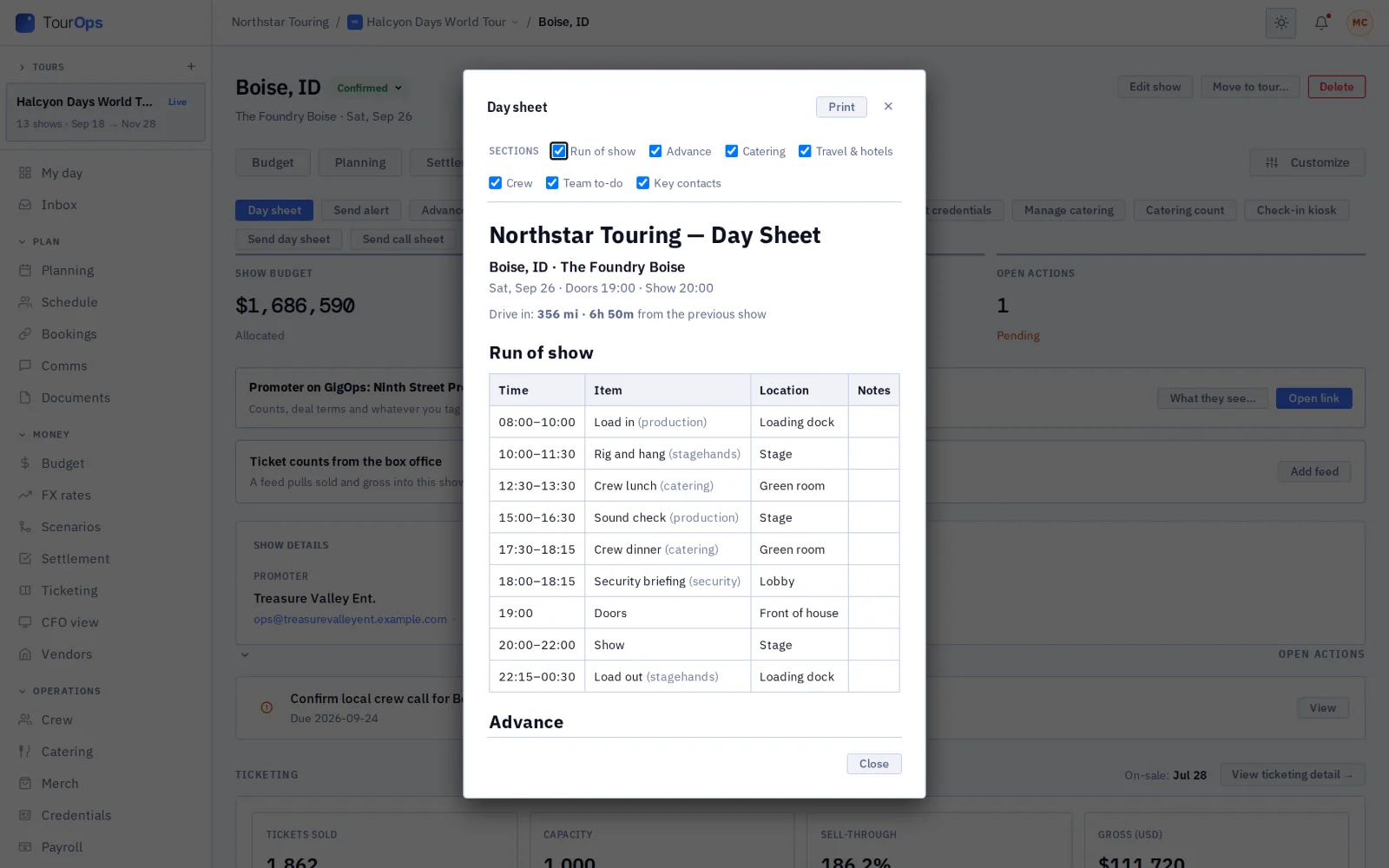Open the notifications bell

click(x=1321, y=23)
